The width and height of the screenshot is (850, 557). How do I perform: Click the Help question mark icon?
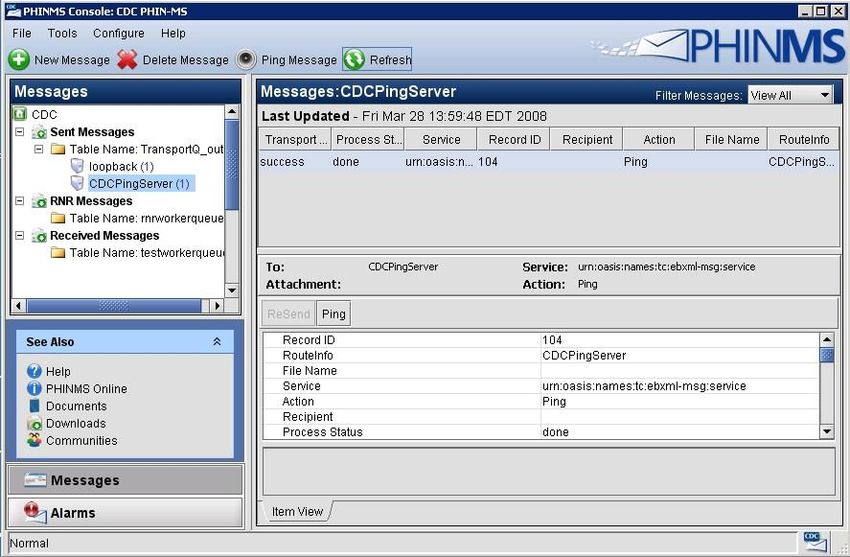tap(34, 371)
